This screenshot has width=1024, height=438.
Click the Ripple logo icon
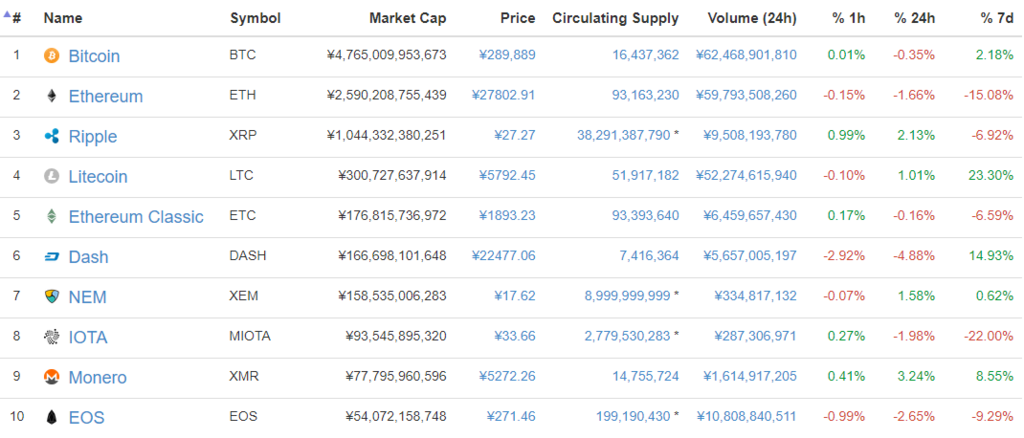point(51,136)
